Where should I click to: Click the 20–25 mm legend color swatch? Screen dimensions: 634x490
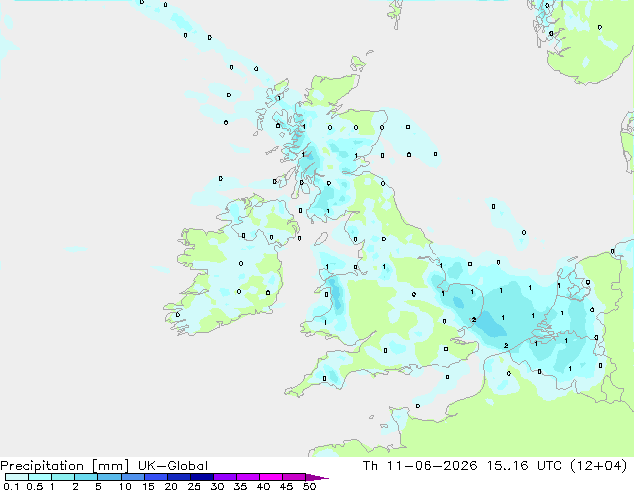point(179,477)
